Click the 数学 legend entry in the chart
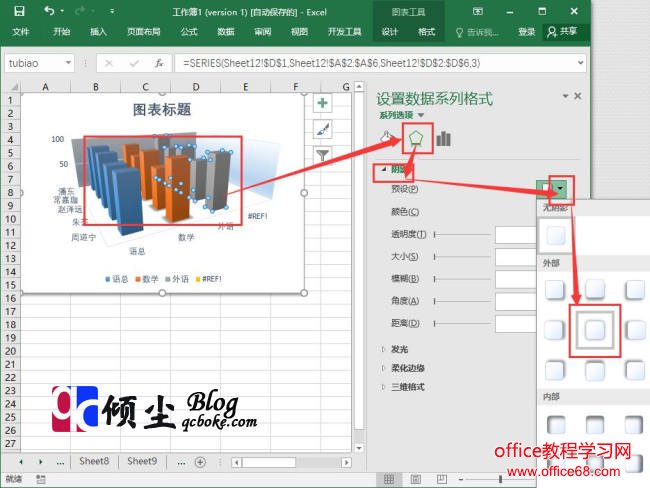The width and height of the screenshot is (650, 488). pyautogui.click(x=147, y=279)
